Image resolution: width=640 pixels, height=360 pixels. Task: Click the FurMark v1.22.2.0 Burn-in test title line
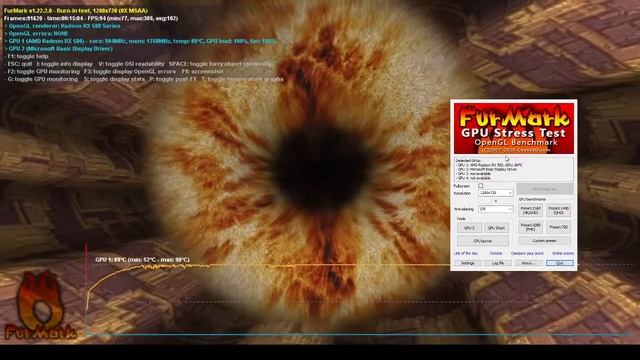pyautogui.click(x=76, y=11)
